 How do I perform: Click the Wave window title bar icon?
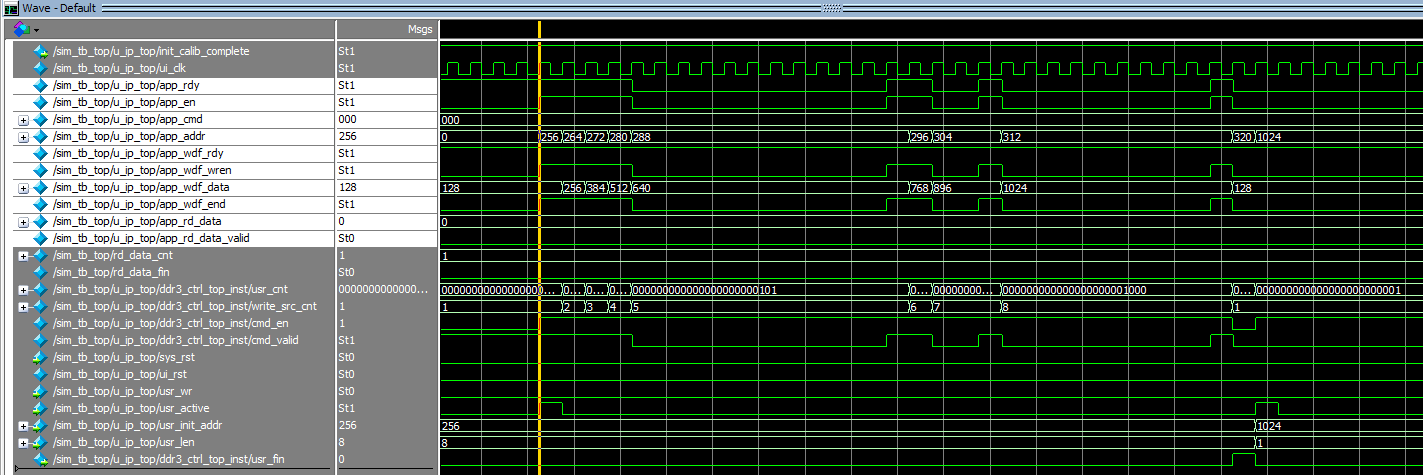click(x=10, y=7)
